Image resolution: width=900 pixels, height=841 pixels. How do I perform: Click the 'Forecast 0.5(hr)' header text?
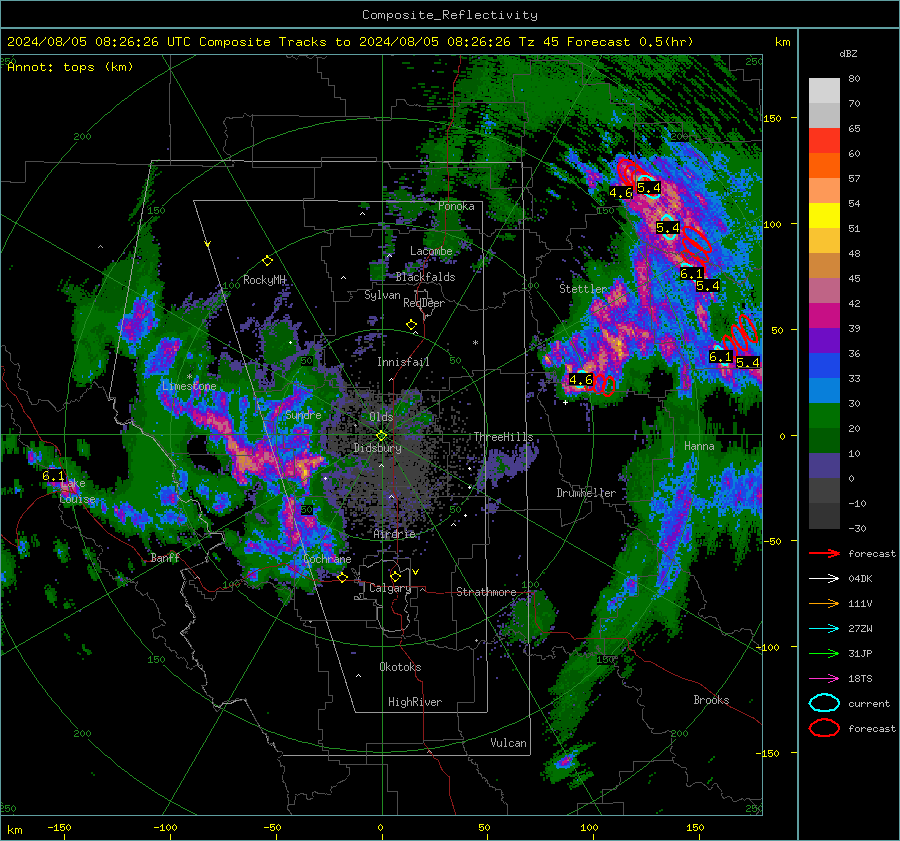[630, 42]
